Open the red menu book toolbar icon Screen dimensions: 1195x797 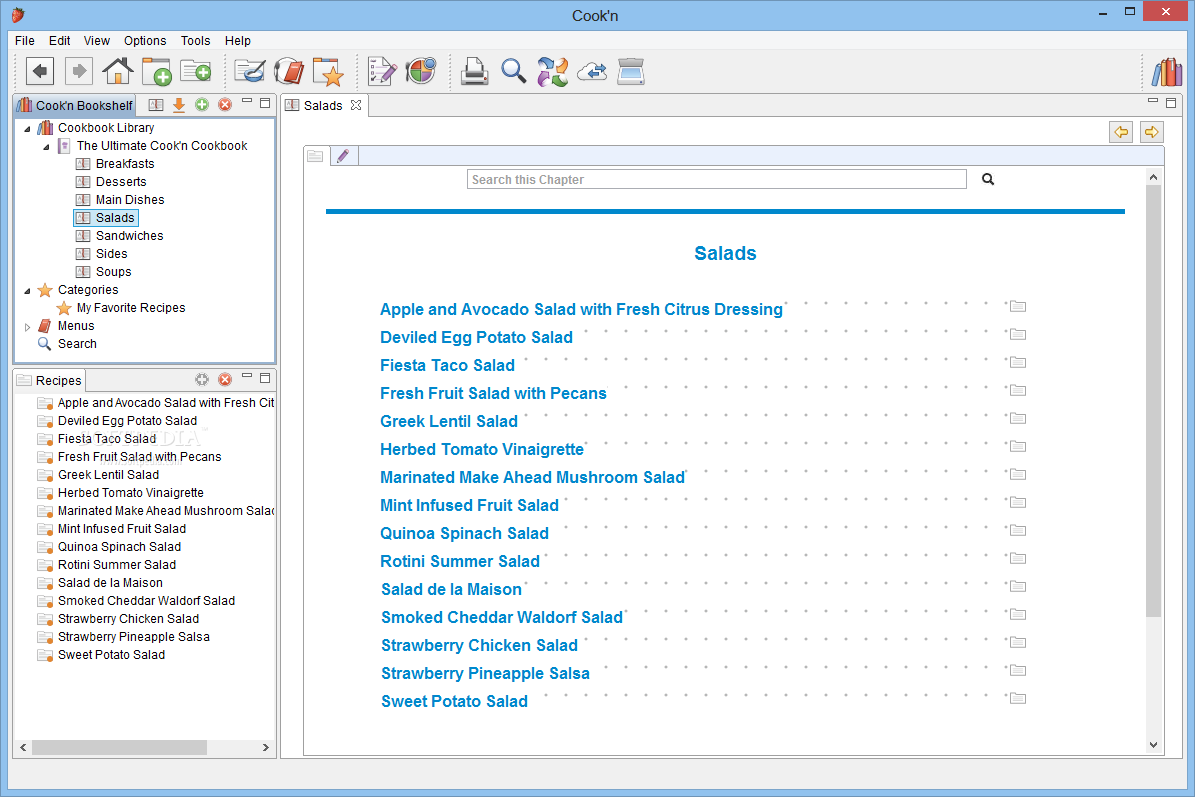[289, 72]
